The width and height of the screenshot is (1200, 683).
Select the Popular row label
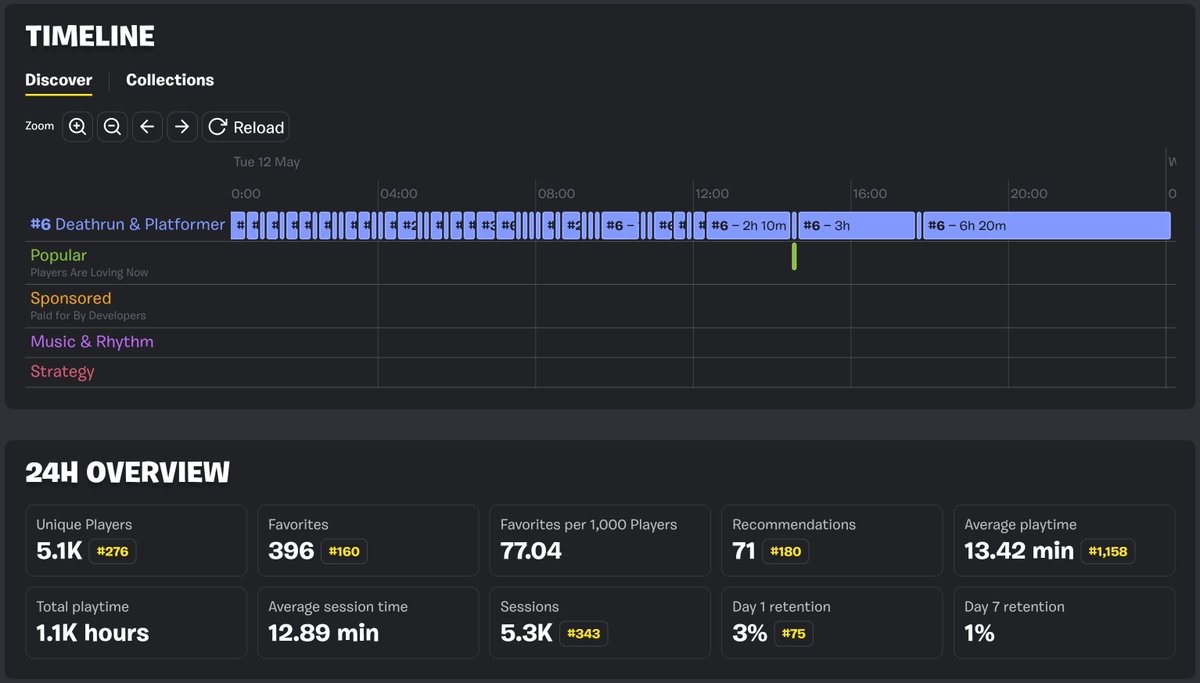tap(58, 255)
